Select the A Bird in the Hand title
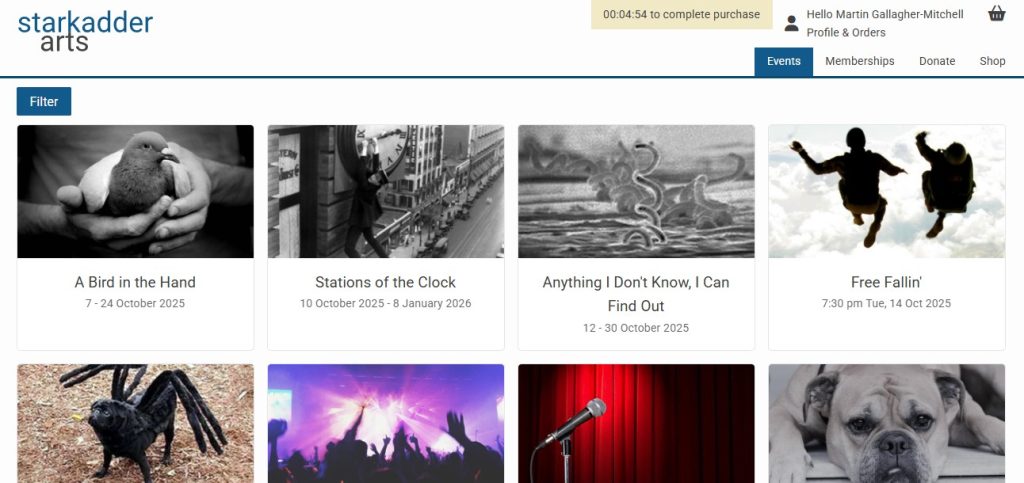The image size is (1024, 483). 135,283
